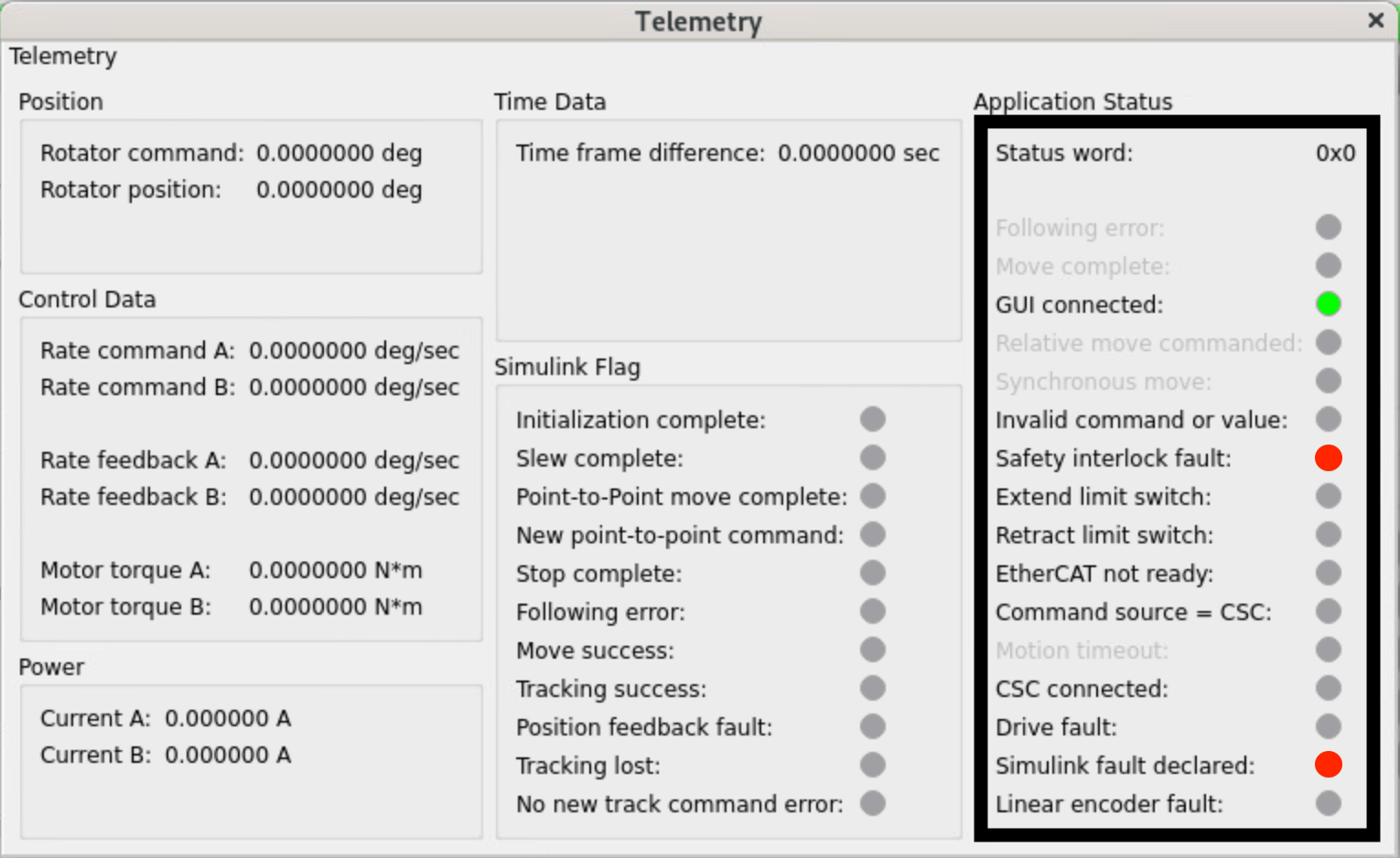Click the CSC connected status indicator
The image size is (1400, 858).
point(1328,688)
